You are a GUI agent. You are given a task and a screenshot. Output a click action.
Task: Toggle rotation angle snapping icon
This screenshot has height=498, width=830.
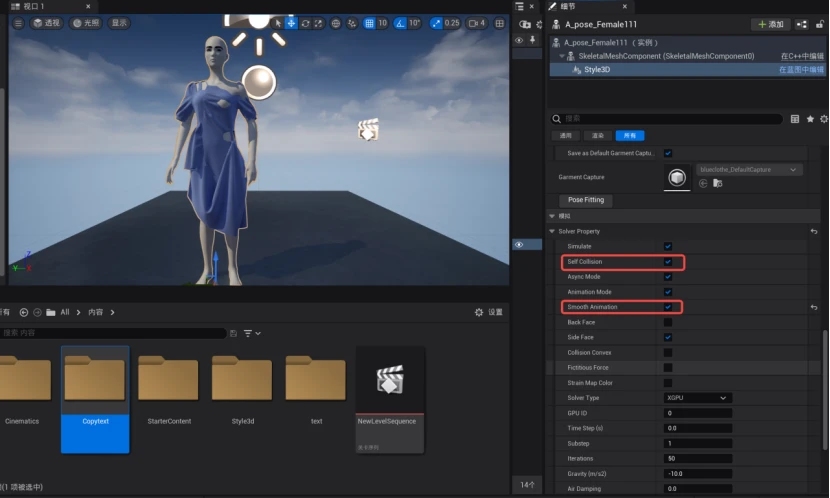401,23
